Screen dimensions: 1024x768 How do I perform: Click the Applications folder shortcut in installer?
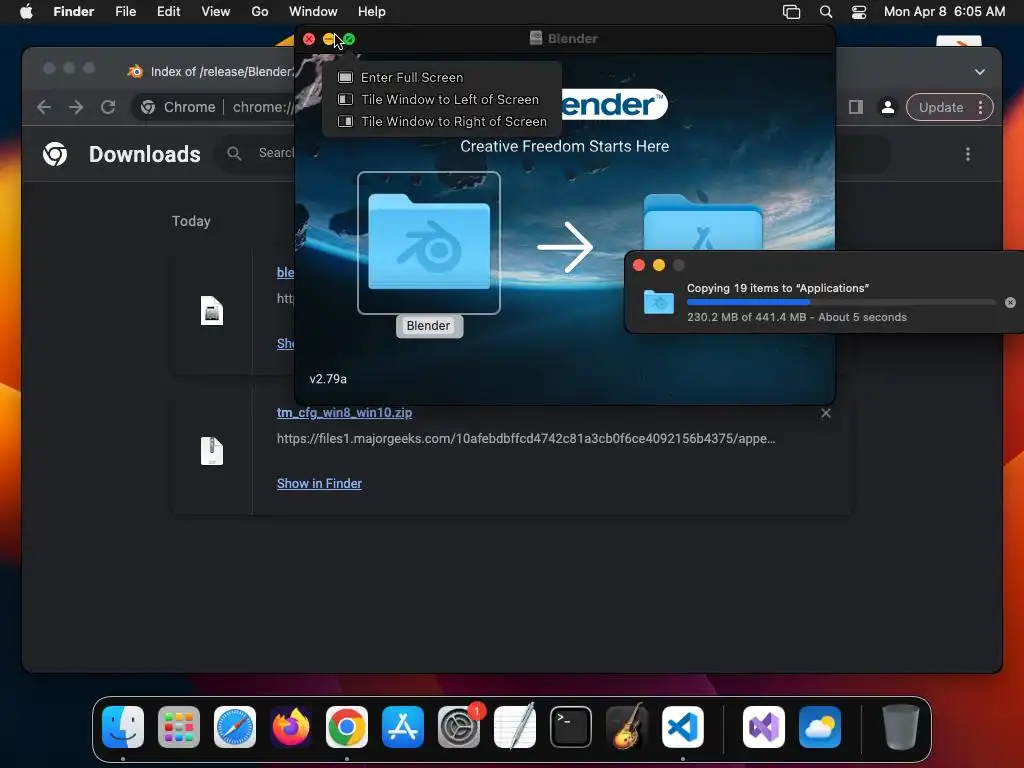703,222
